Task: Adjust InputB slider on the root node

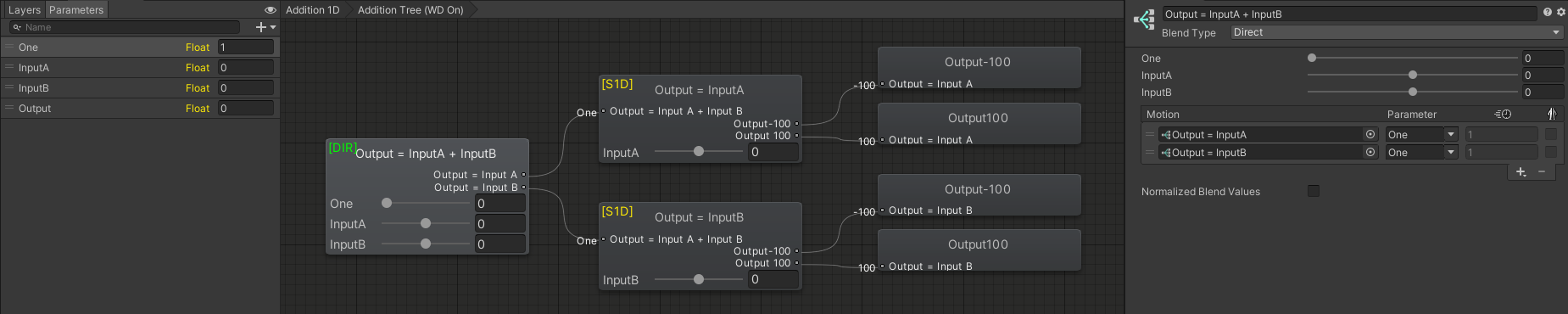Action: coord(426,244)
